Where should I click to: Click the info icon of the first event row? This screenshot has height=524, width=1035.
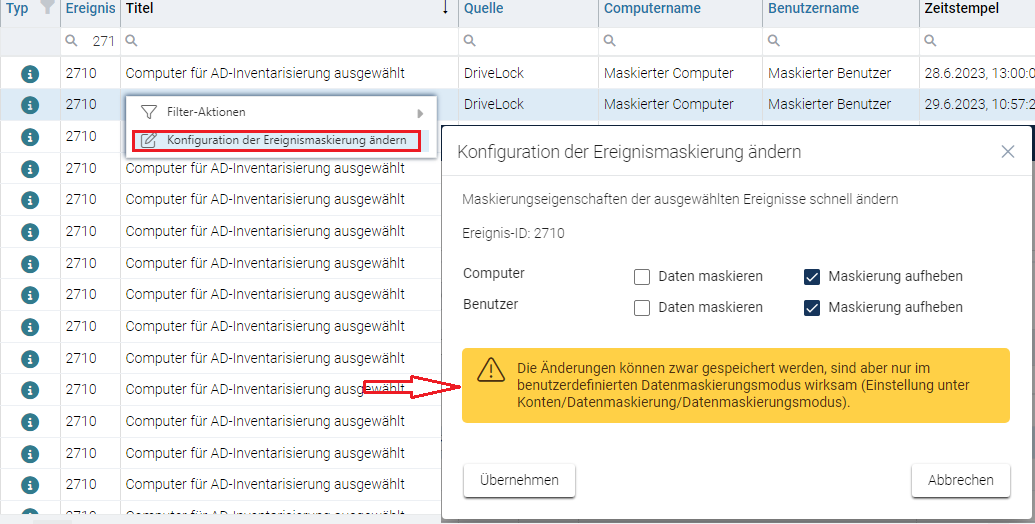[x=30, y=73]
